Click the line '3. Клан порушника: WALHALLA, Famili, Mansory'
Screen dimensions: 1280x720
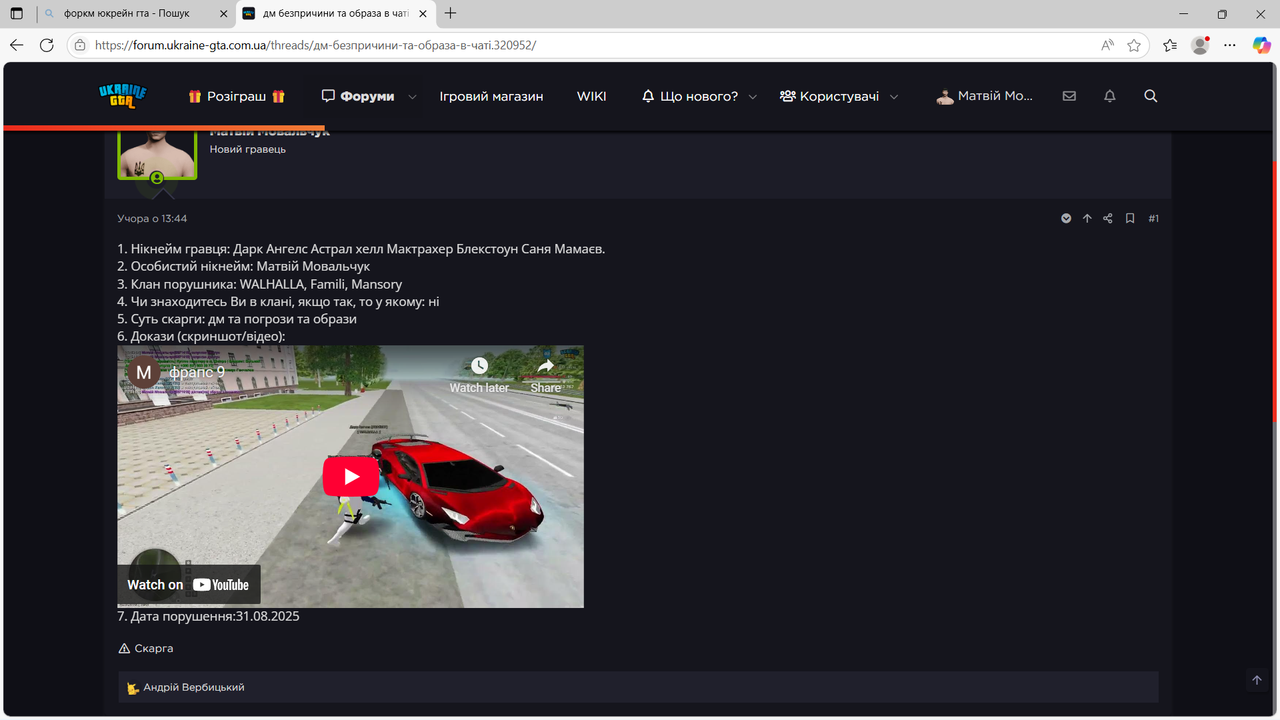260,284
